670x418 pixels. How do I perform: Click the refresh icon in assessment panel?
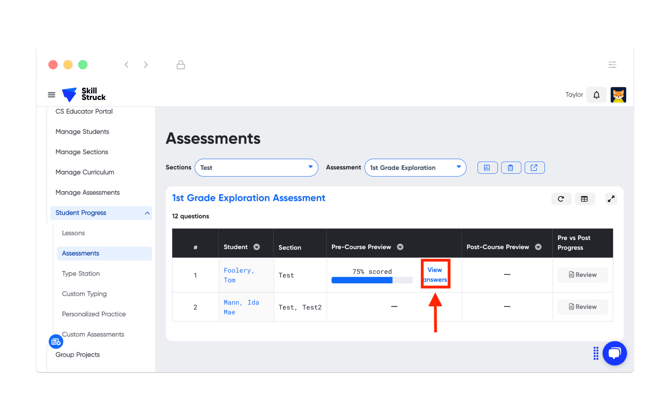pos(561,199)
